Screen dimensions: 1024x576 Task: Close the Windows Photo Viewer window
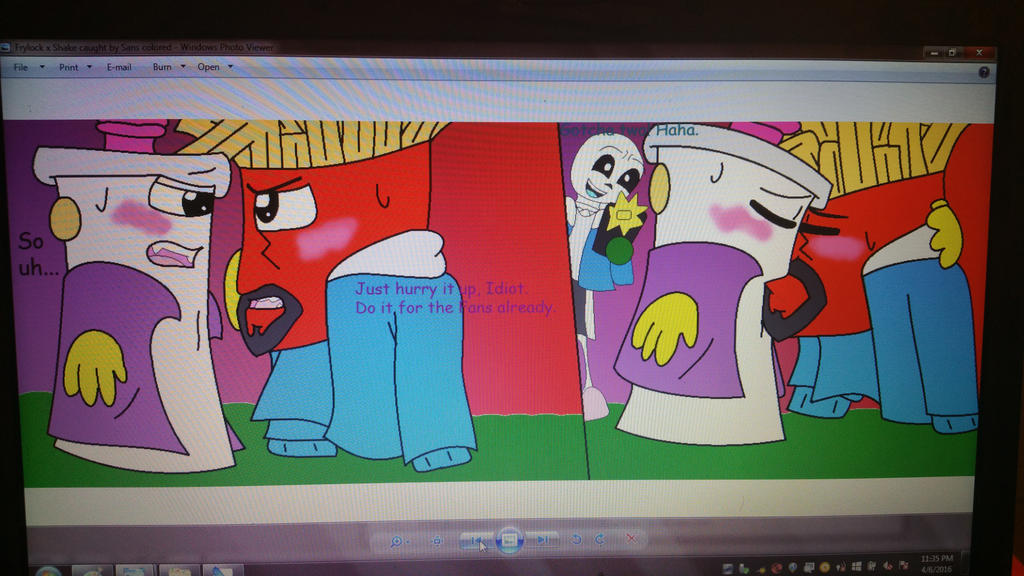pos(979,52)
